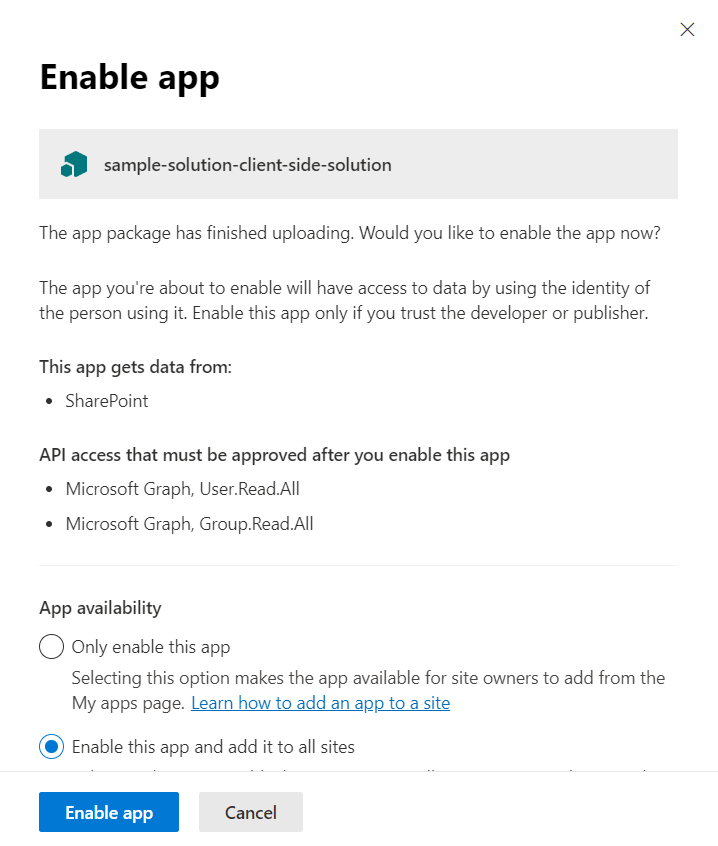Click the Microsoft Graph Group.Read.All permission
Image resolution: width=718 pixels, height=846 pixels.
click(189, 523)
